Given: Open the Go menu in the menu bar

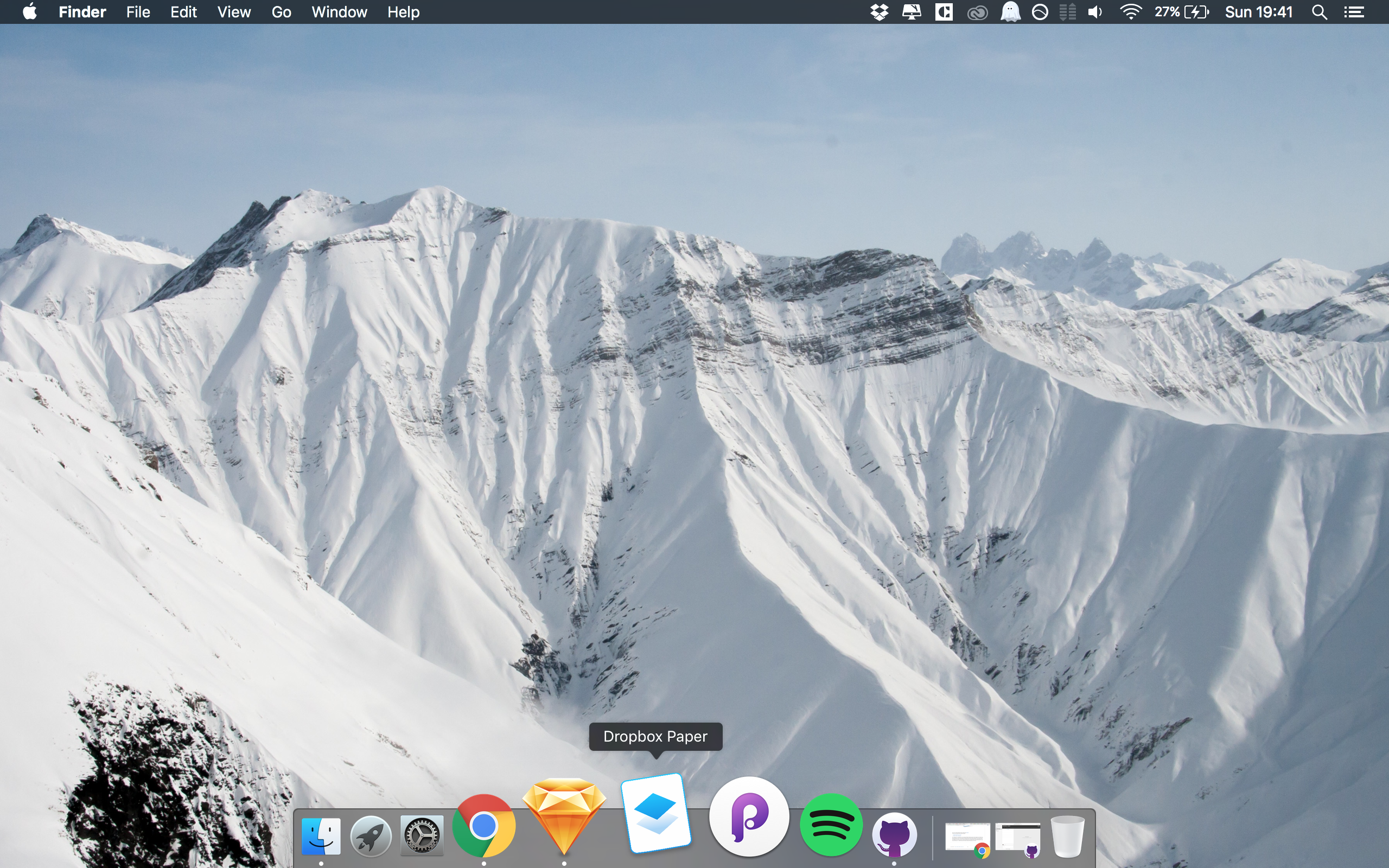Looking at the screenshot, I should pyautogui.click(x=281, y=11).
